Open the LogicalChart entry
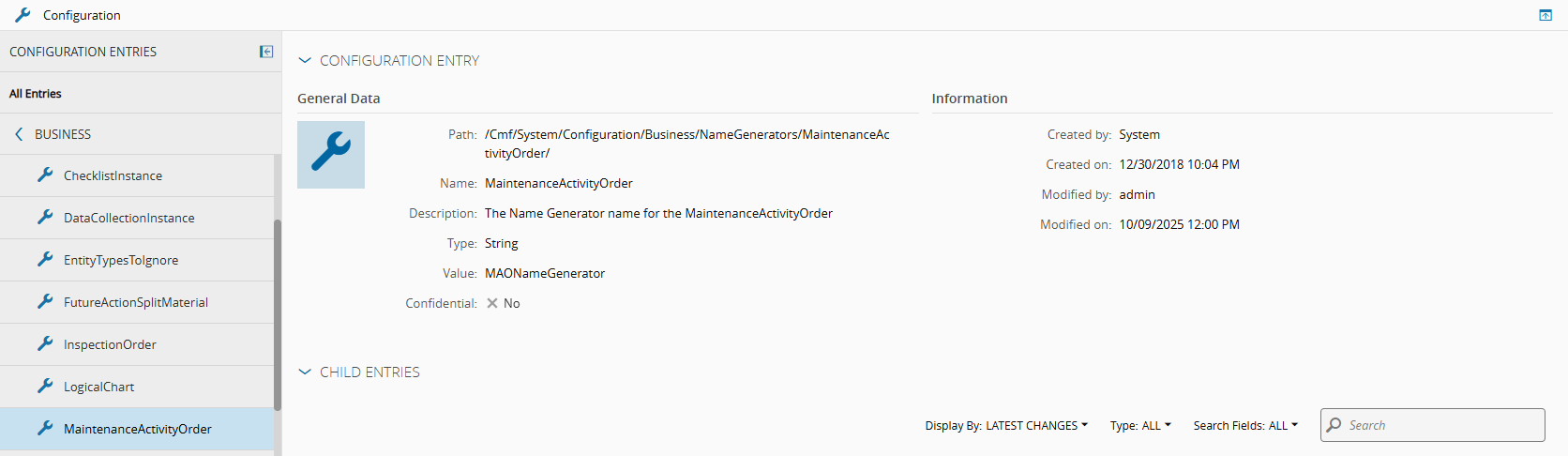Screen dimensions: 1568x456 98,387
